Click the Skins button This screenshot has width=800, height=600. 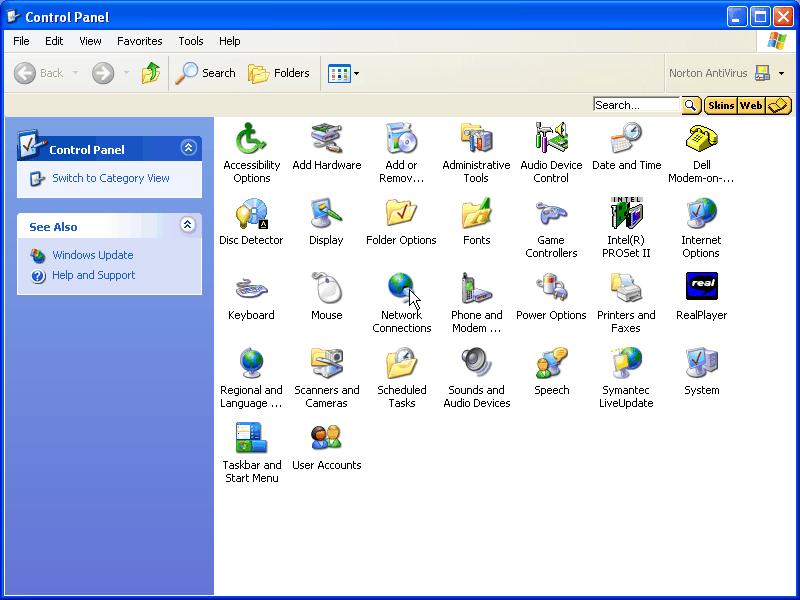pyautogui.click(x=720, y=106)
